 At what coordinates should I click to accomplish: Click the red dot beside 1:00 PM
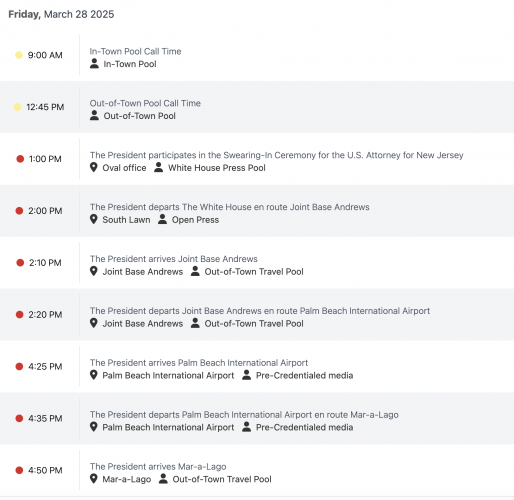coord(20,159)
